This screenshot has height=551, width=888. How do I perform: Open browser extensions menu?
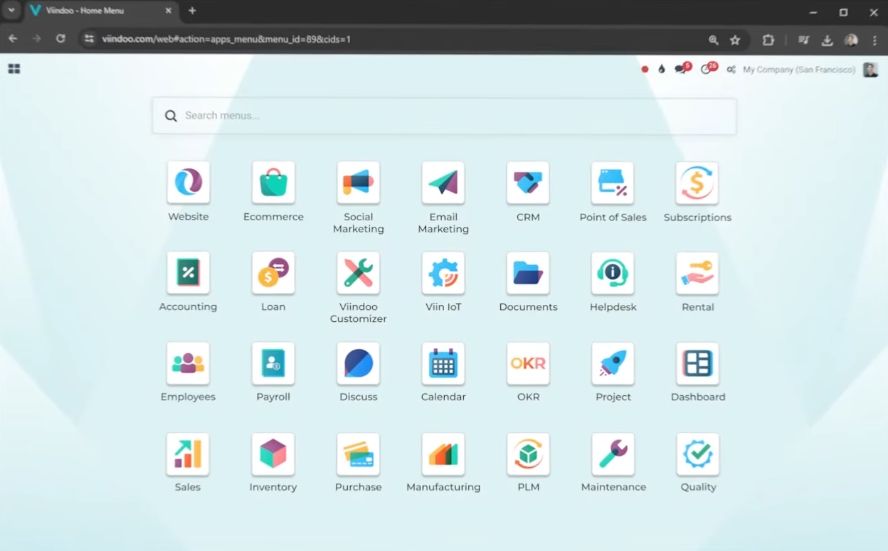coord(768,40)
